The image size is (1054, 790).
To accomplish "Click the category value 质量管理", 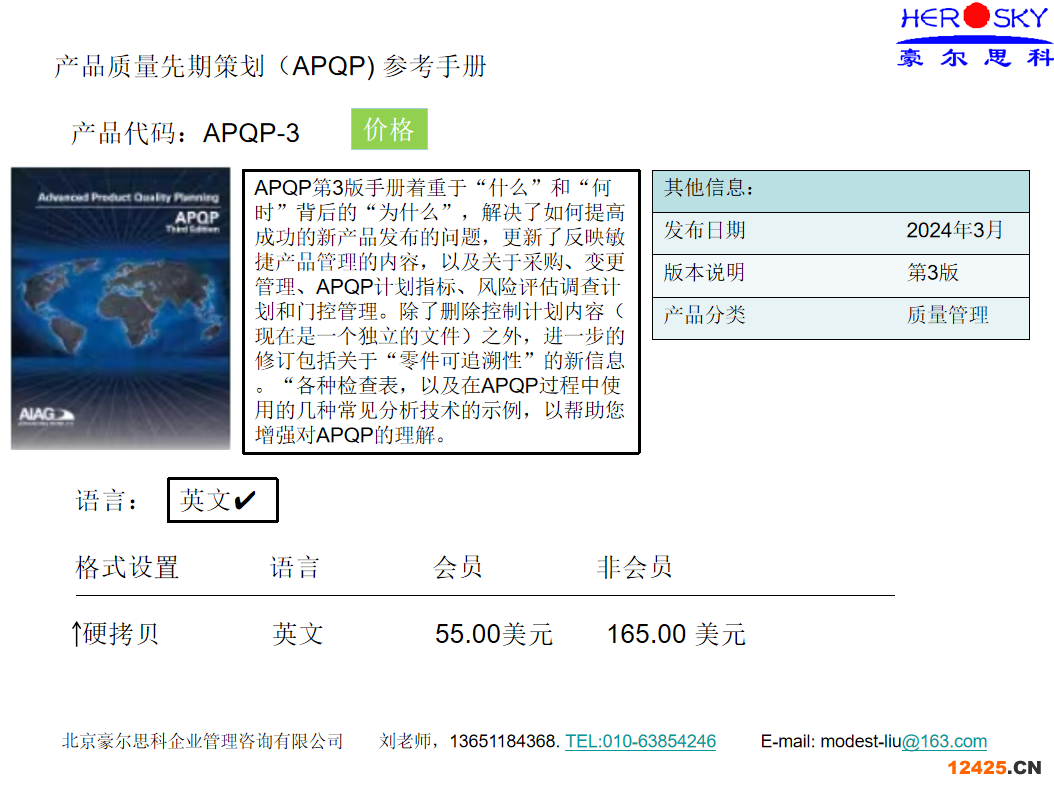I will point(948,315).
